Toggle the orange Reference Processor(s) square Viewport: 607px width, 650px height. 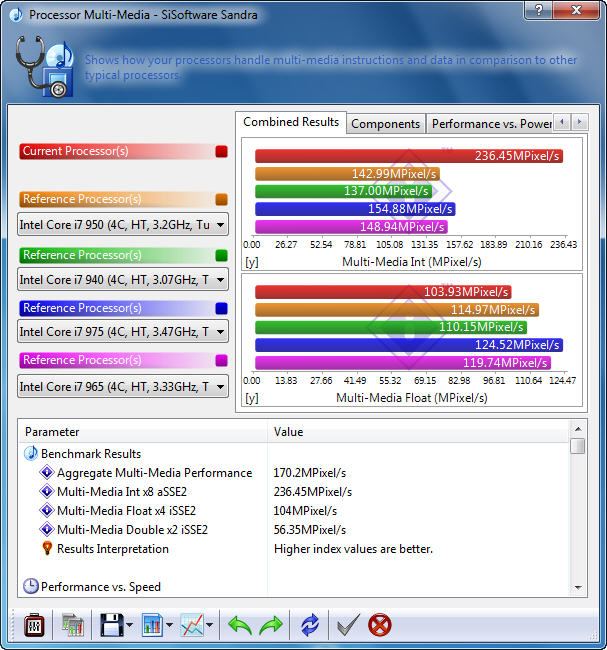point(221,199)
